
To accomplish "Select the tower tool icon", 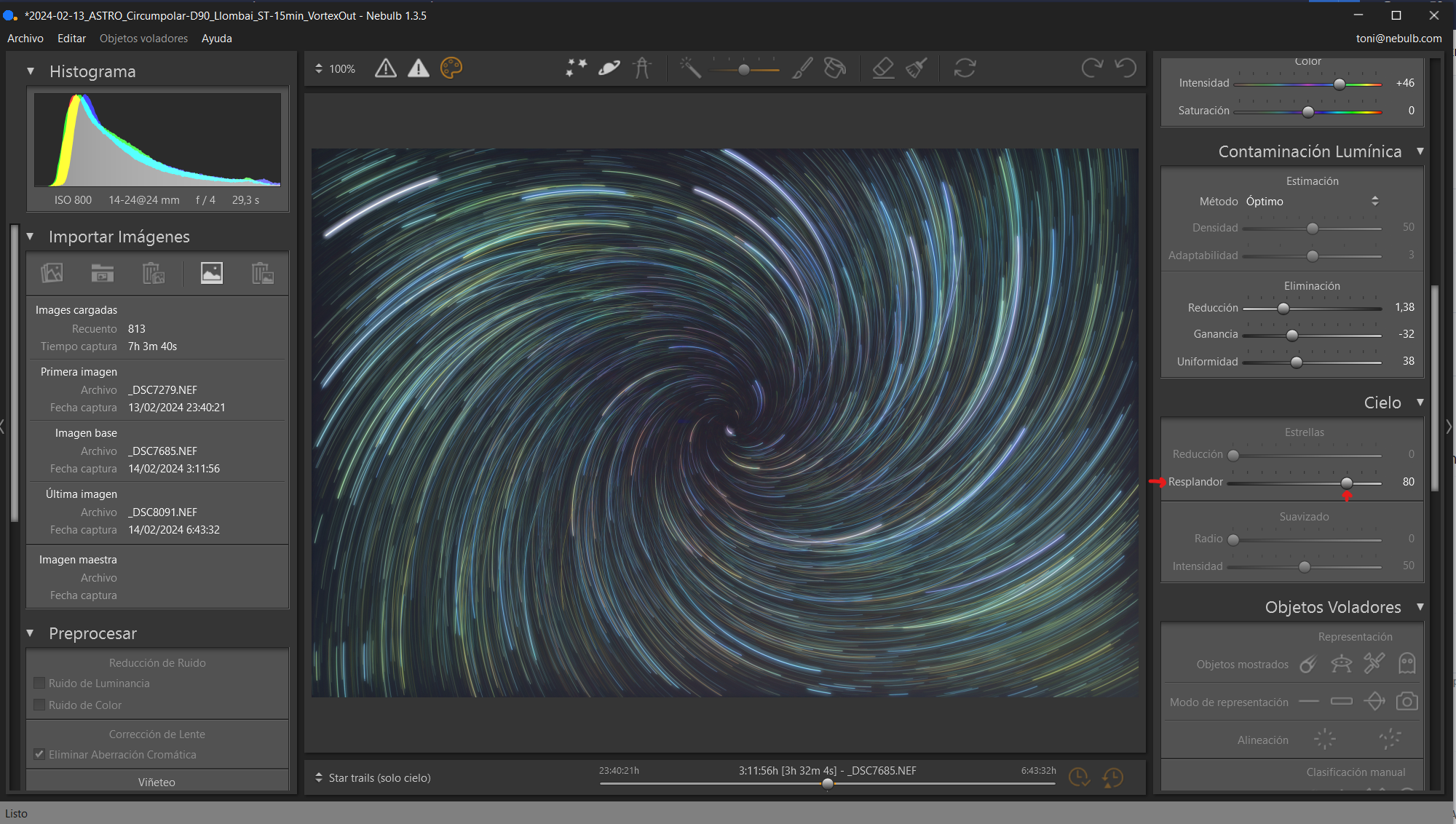I will coord(642,68).
